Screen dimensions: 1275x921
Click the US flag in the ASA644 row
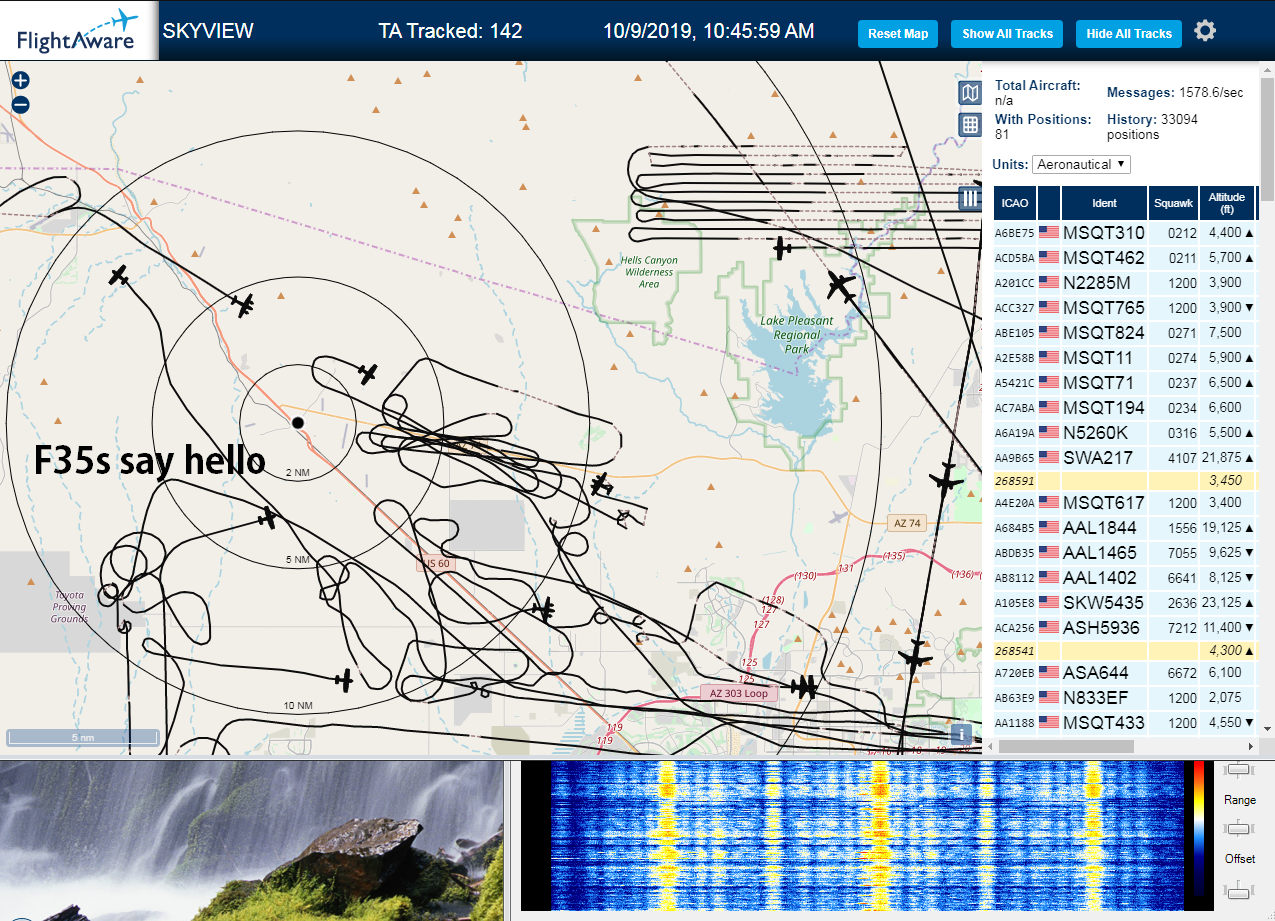[1048, 673]
